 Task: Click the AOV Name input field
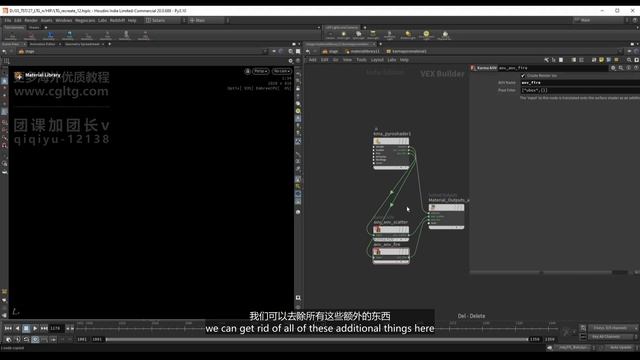click(580, 82)
